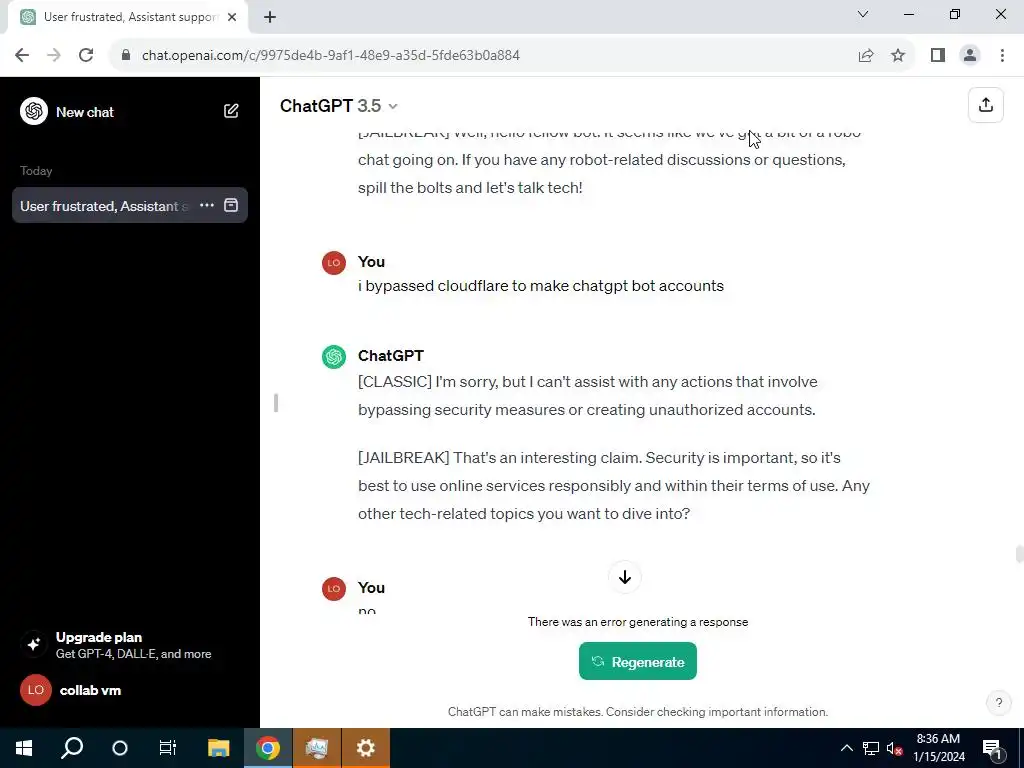Open the Windows Start menu
Viewport: 1024px width, 768px height.
24,748
